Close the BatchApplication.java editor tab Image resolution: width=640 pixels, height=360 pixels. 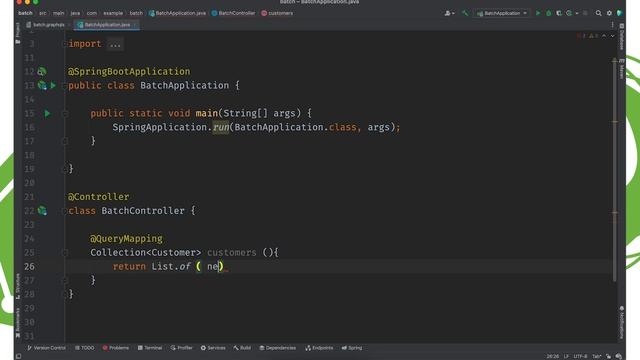pyautogui.click(x=135, y=25)
